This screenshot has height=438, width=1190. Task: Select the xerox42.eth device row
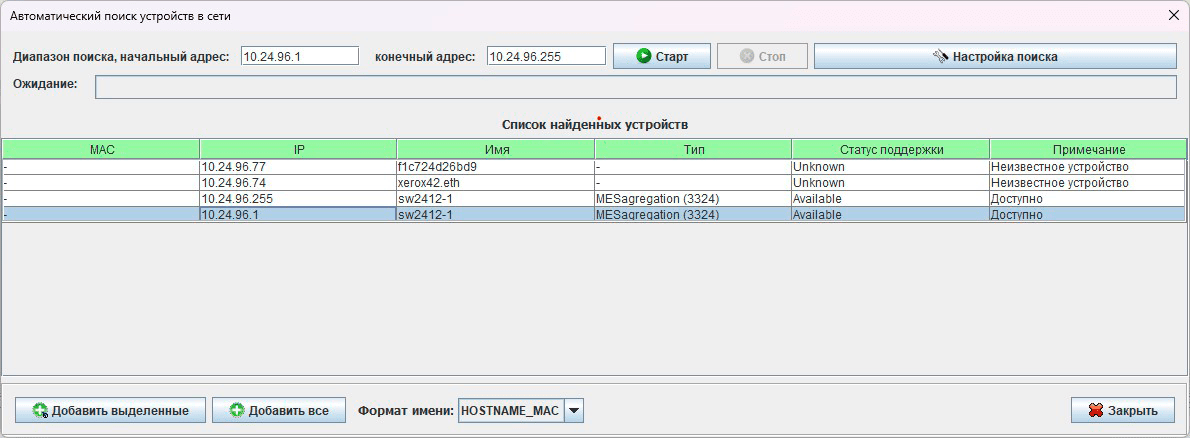[497, 183]
